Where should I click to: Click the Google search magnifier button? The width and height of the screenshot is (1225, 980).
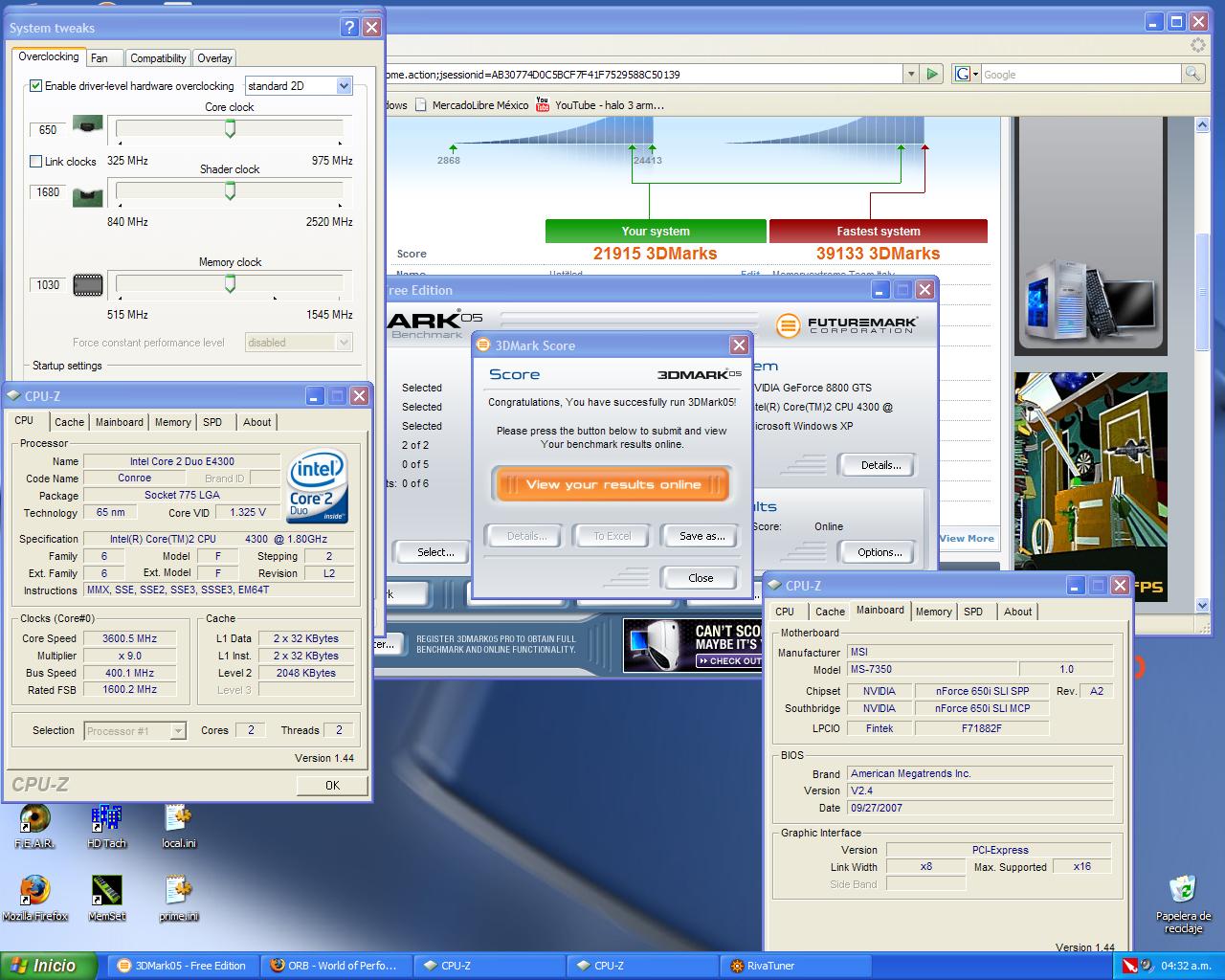[1192, 74]
